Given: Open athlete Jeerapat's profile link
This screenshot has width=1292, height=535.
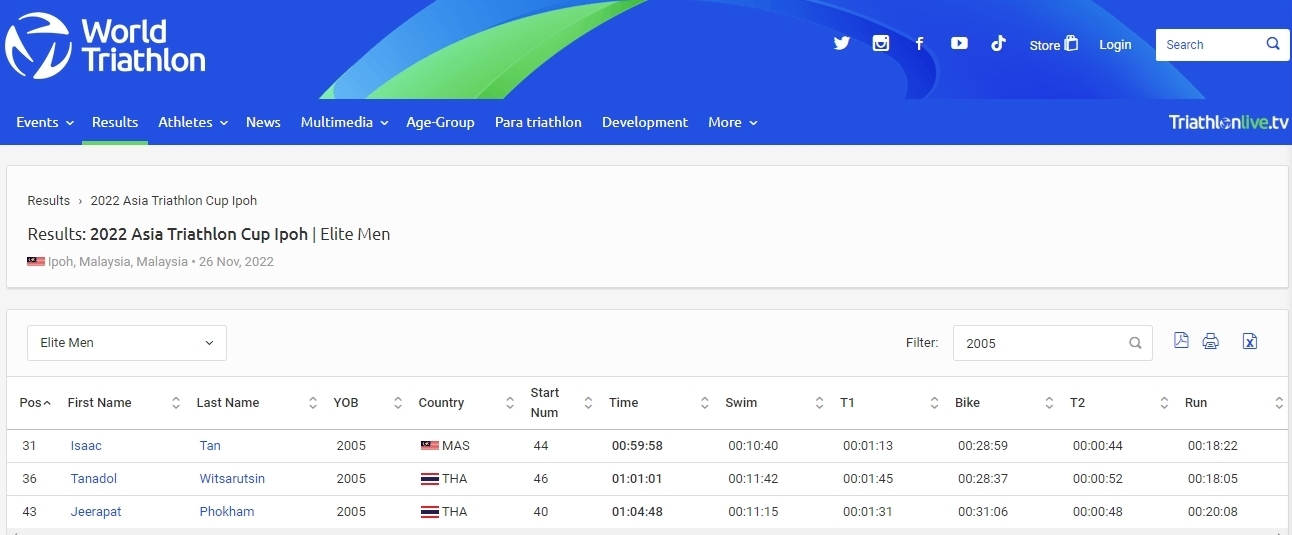Looking at the screenshot, I should point(96,512).
